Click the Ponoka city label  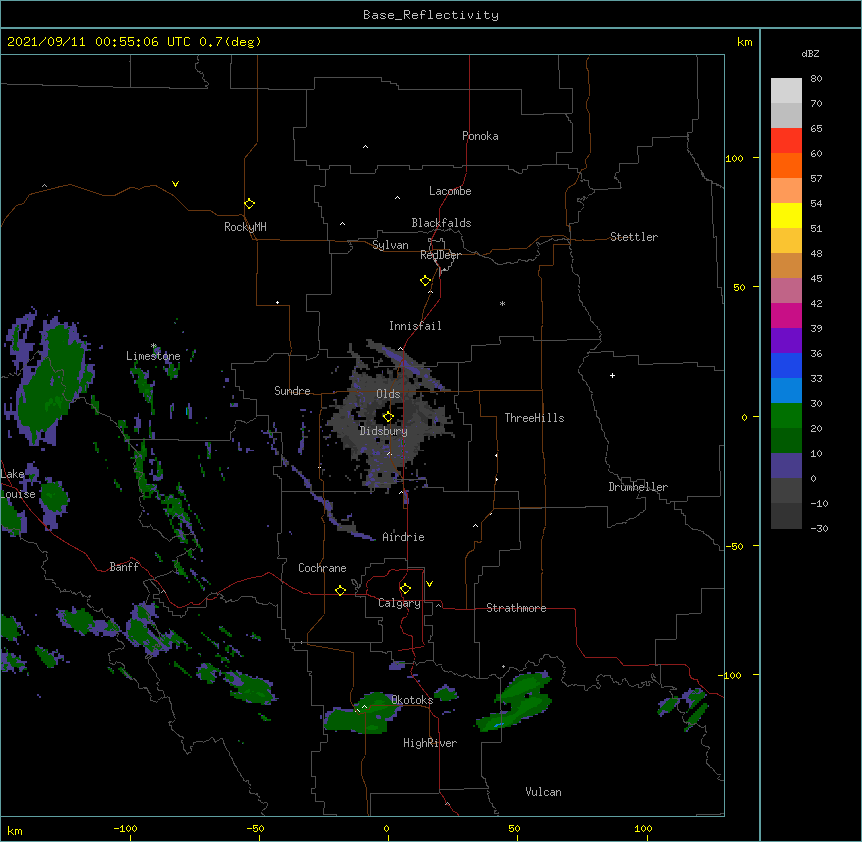(x=480, y=136)
